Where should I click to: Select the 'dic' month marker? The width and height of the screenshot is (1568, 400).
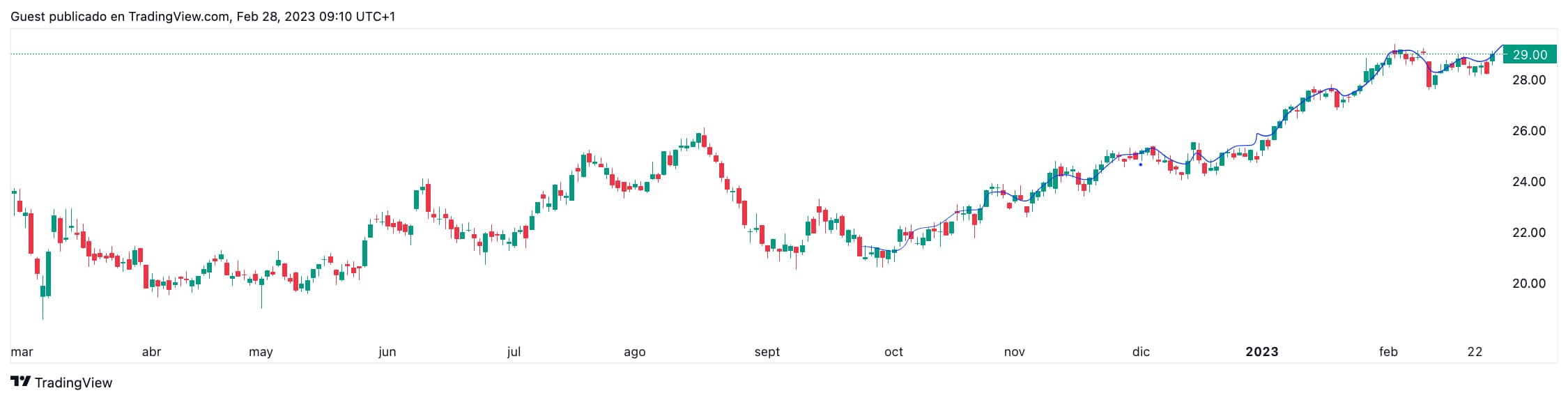tap(1141, 352)
